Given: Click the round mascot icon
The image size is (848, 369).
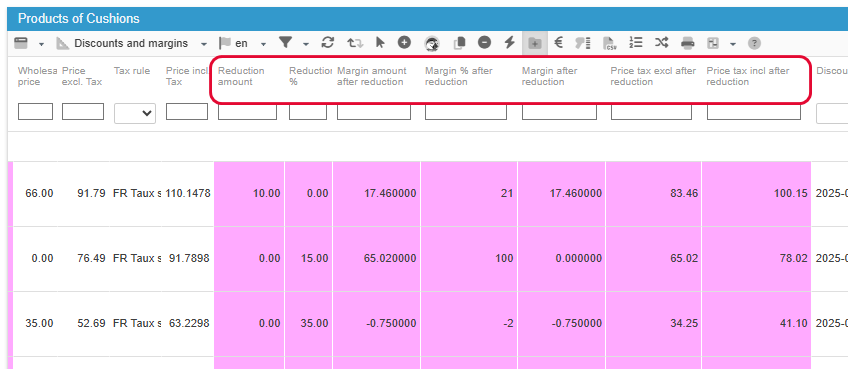Looking at the screenshot, I should point(432,43).
